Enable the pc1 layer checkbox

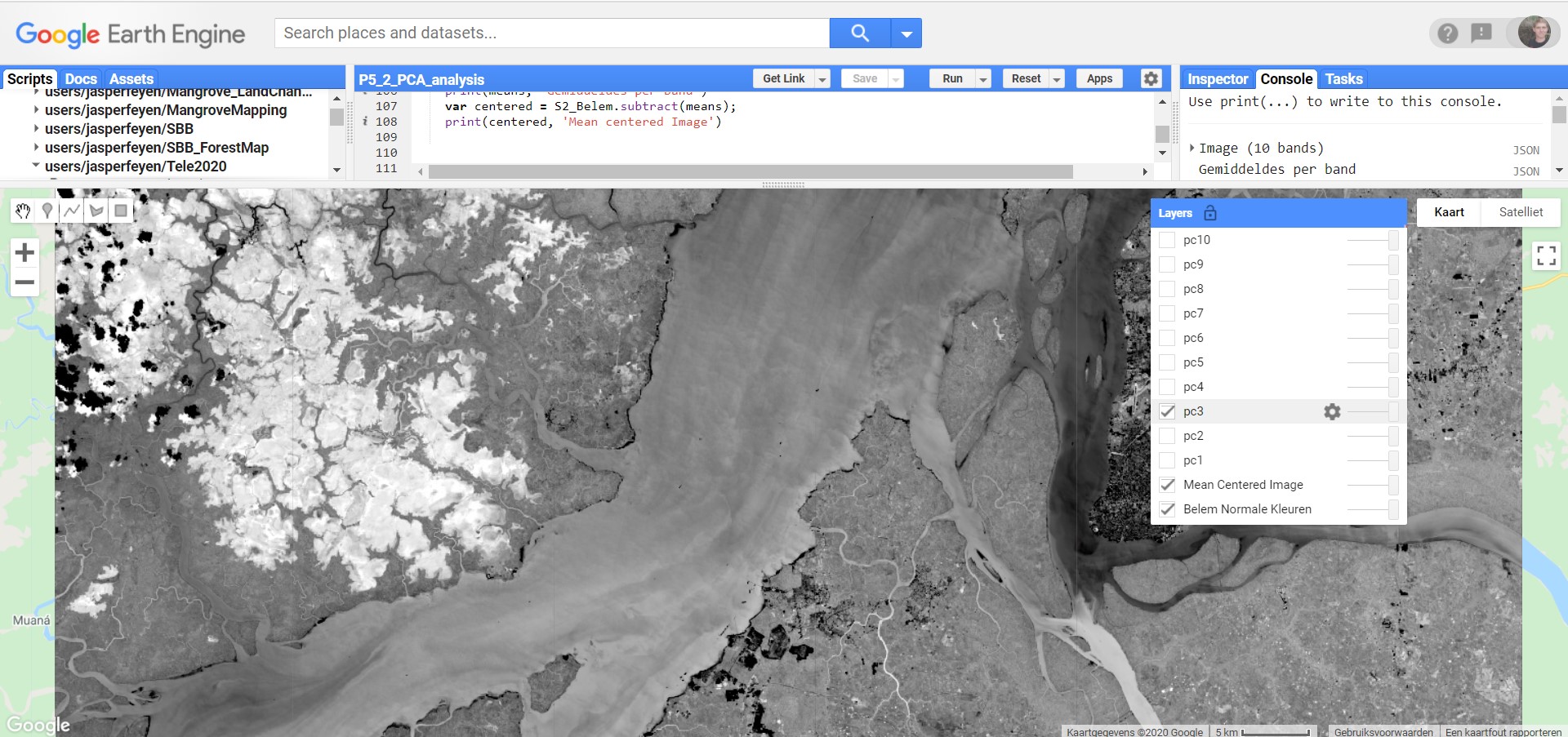1168,460
